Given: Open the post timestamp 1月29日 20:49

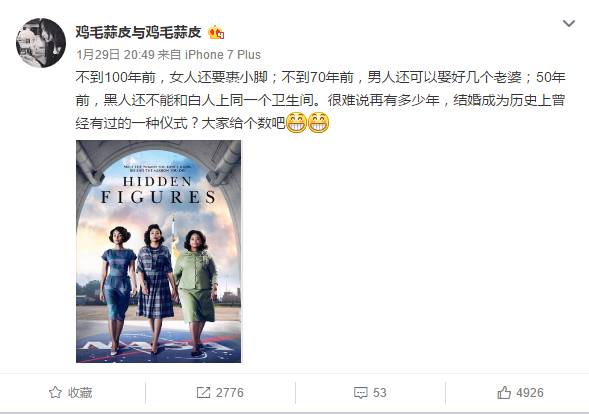Looking at the screenshot, I should 115,55.
